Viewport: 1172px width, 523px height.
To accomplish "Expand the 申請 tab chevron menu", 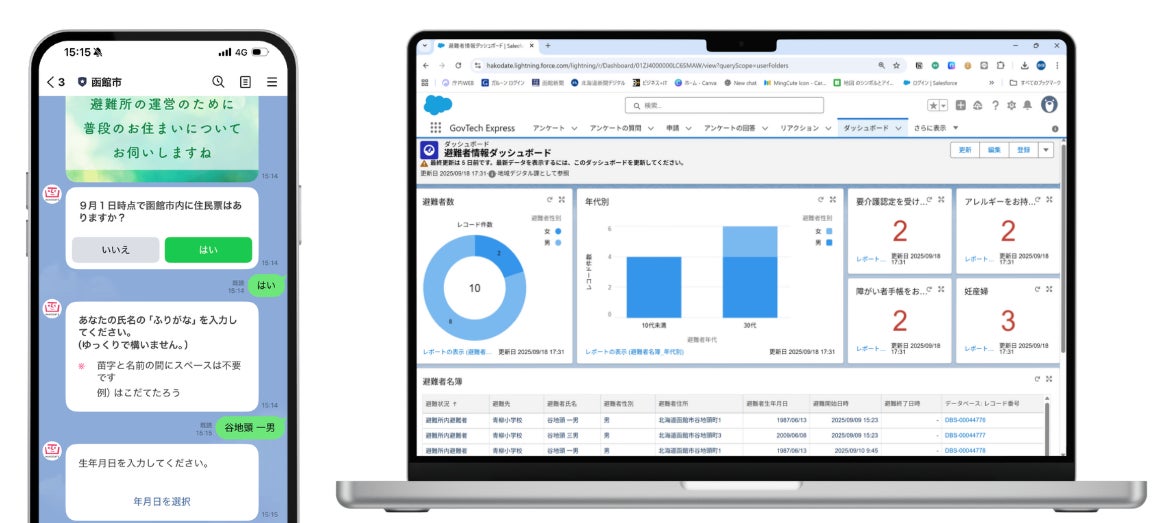I will click(688, 129).
